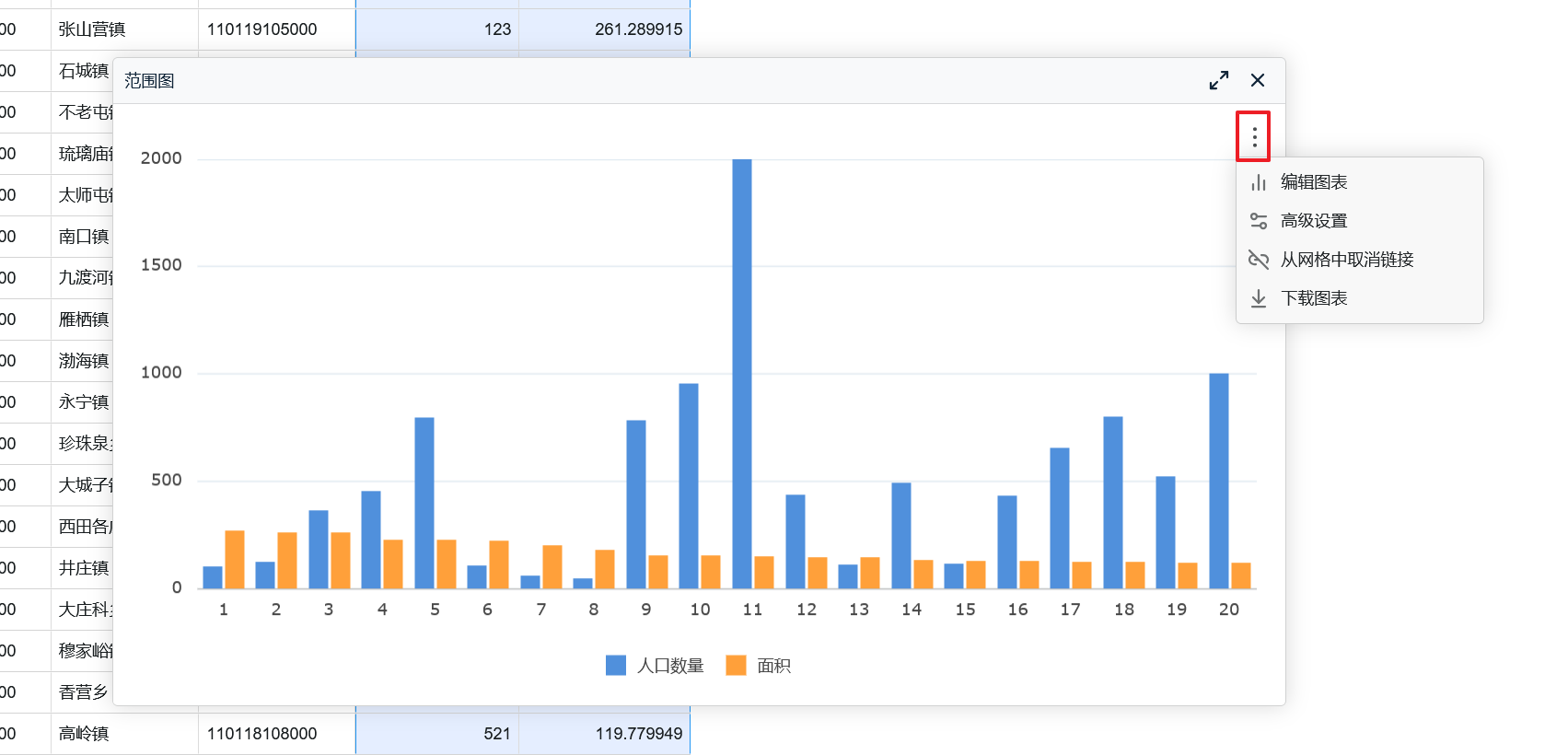The width and height of the screenshot is (1568, 755).
Task: Click the blue 人口数量 legend color swatch
Action: pyautogui.click(x=616, y=666)
